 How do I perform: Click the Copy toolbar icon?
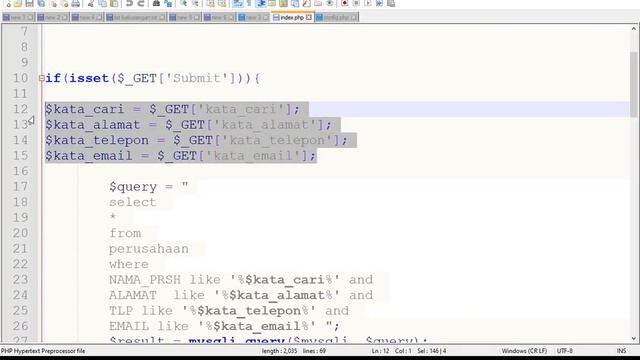point(102,4)
